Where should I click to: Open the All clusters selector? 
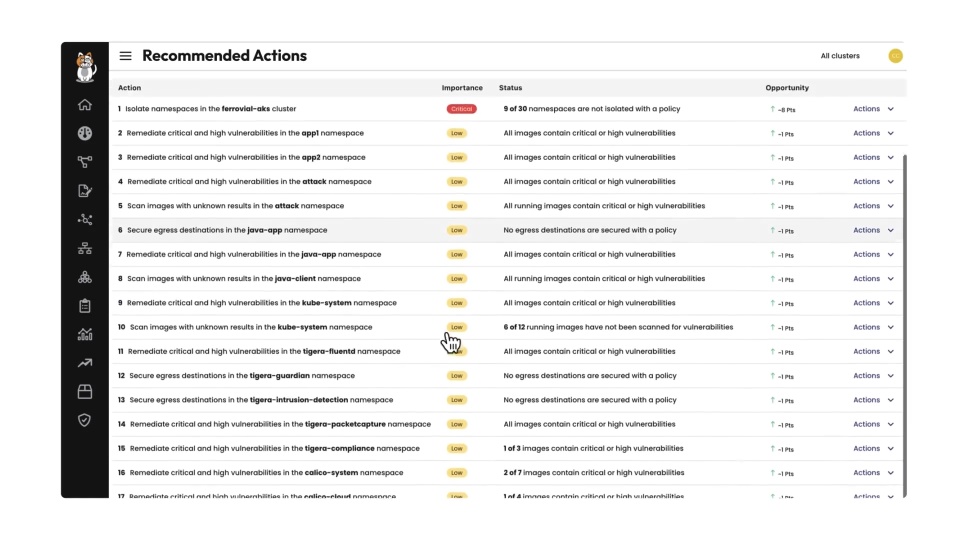pos(840,56)
